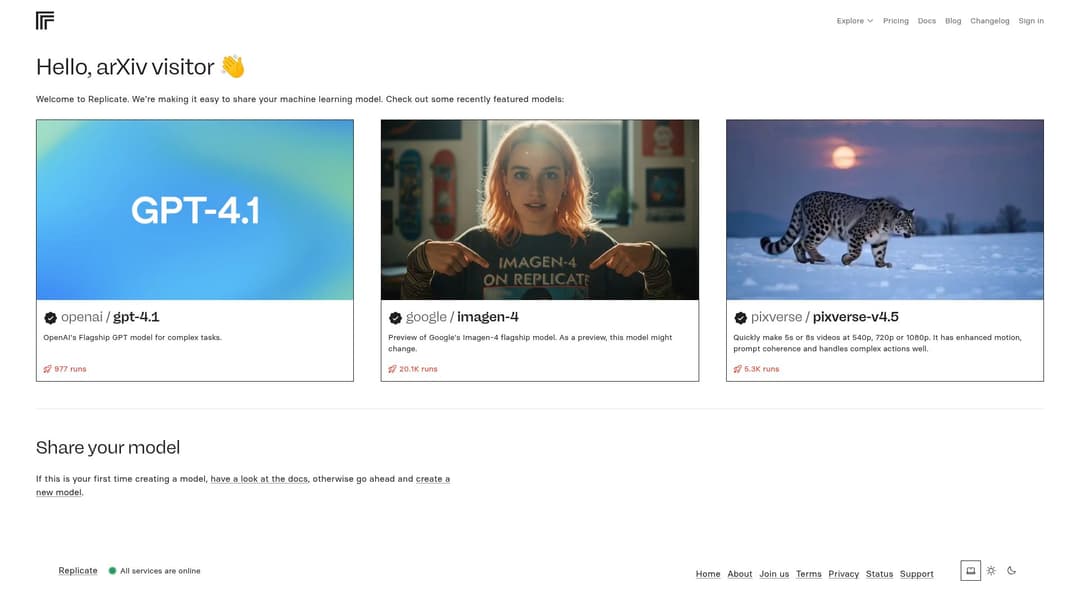Image resolution: width=1080 pixels, height=608 pixels.
Task: Open the Blog menu item
Action: pyautogui.click(x=953, y=21)
